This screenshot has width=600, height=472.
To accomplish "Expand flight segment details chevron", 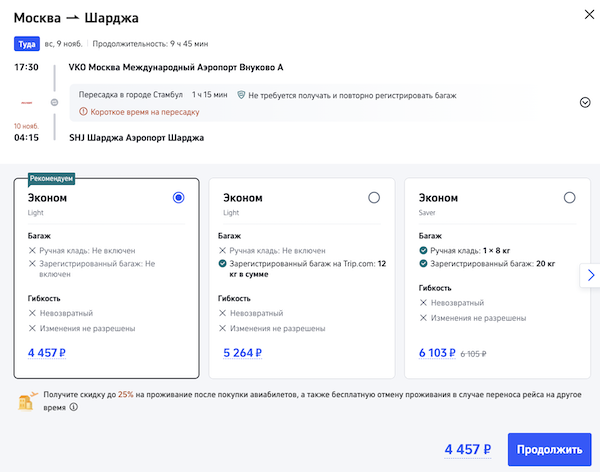I will (x=585, y=102).
